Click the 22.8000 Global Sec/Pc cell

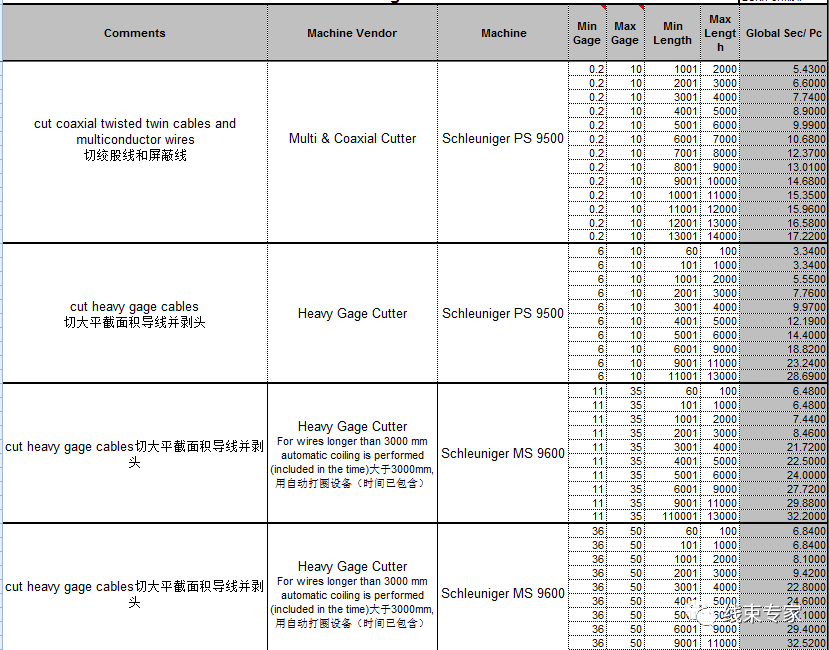pyautogui.click(x=784, y=588)
